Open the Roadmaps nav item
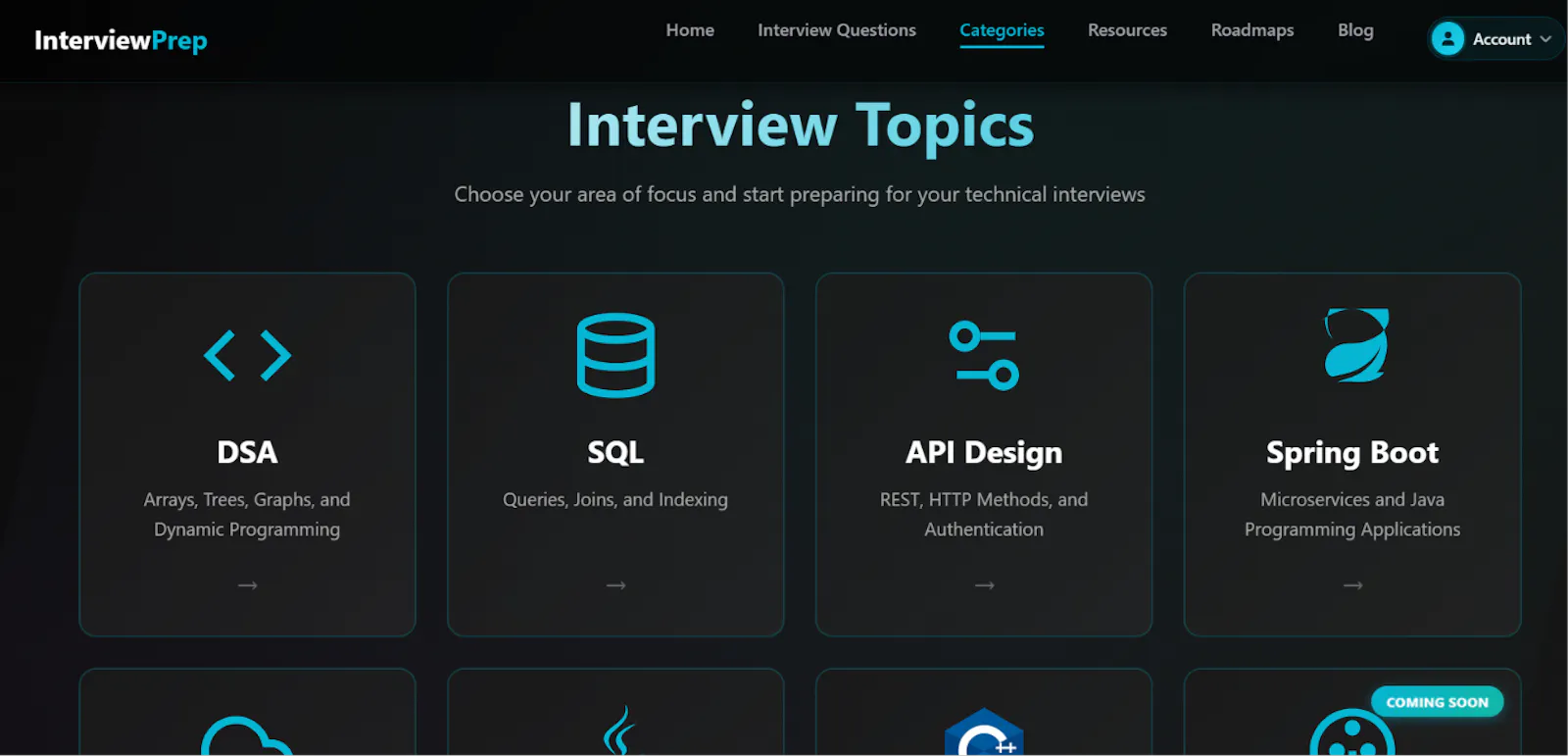 [1252, 30]
